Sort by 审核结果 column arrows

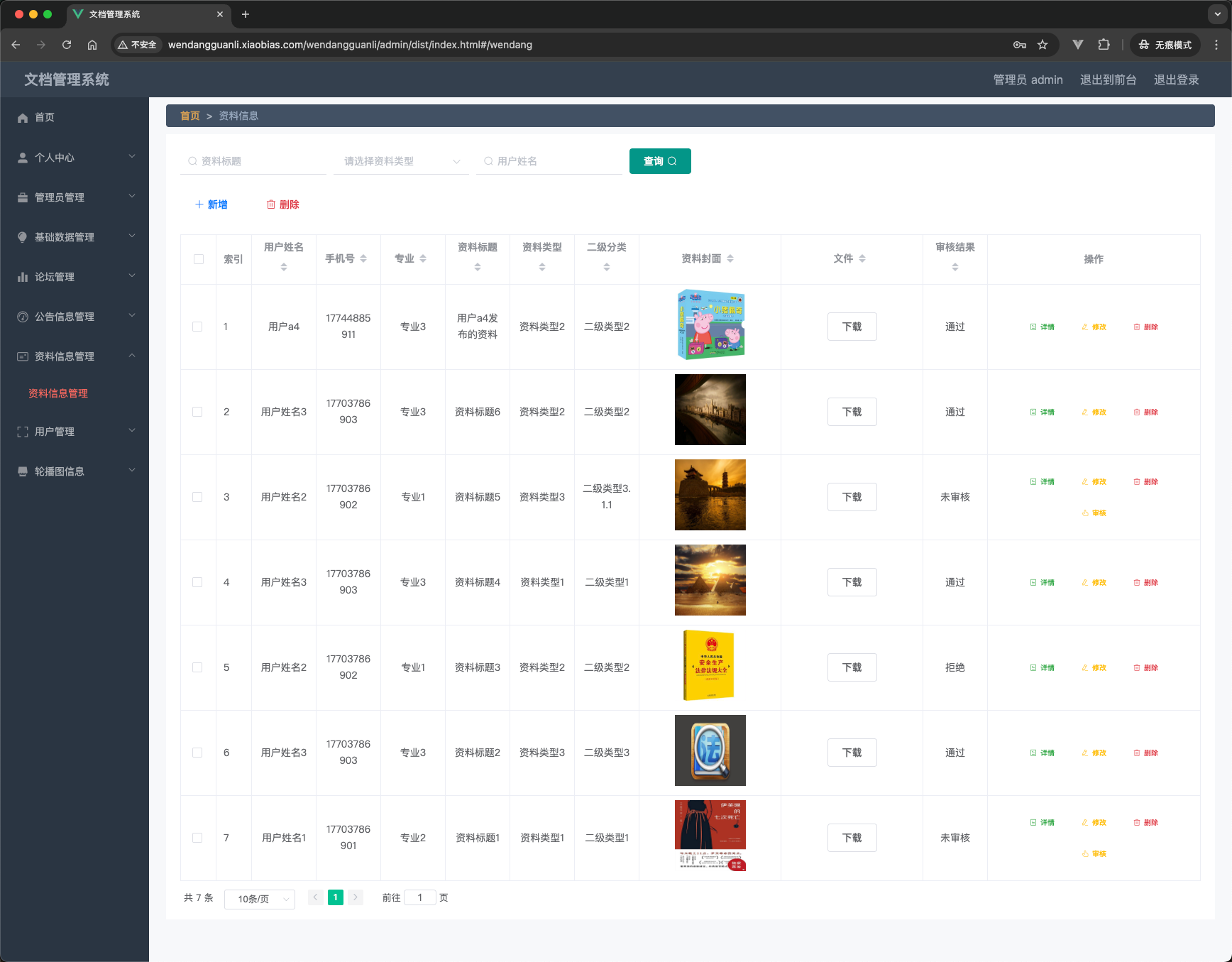click(x=955, y=267)
